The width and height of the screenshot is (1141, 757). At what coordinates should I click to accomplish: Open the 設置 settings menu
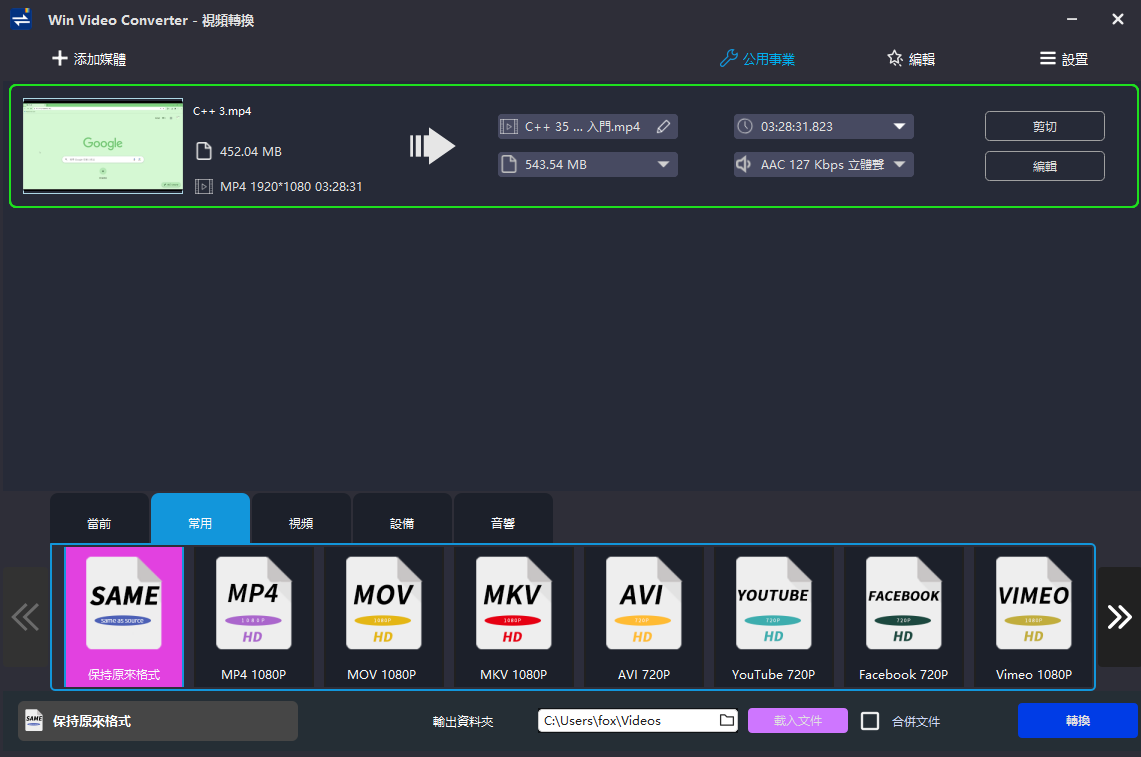click(1064, 59)
